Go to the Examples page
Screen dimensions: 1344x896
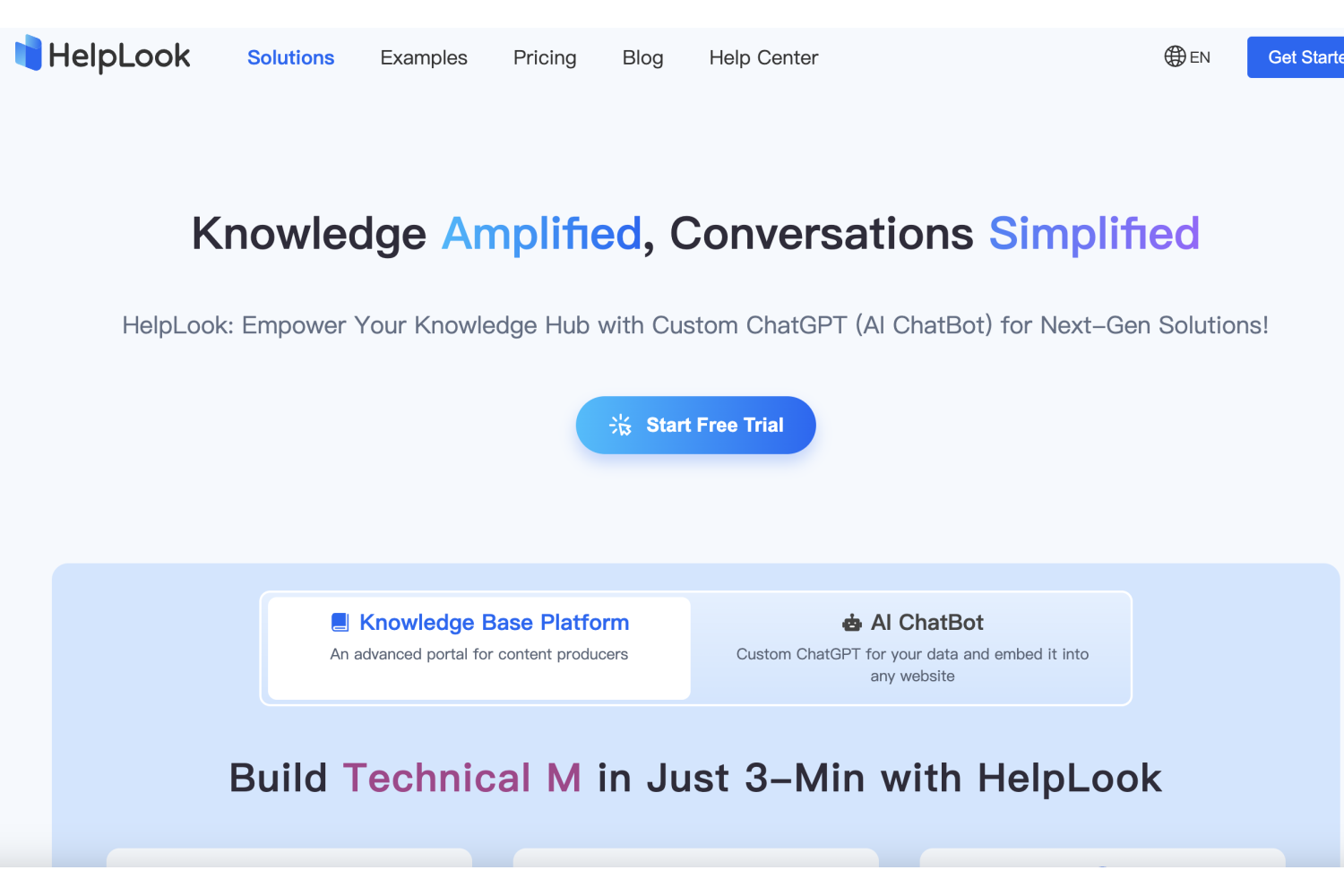pyautogui.click(x=424, y=57)
